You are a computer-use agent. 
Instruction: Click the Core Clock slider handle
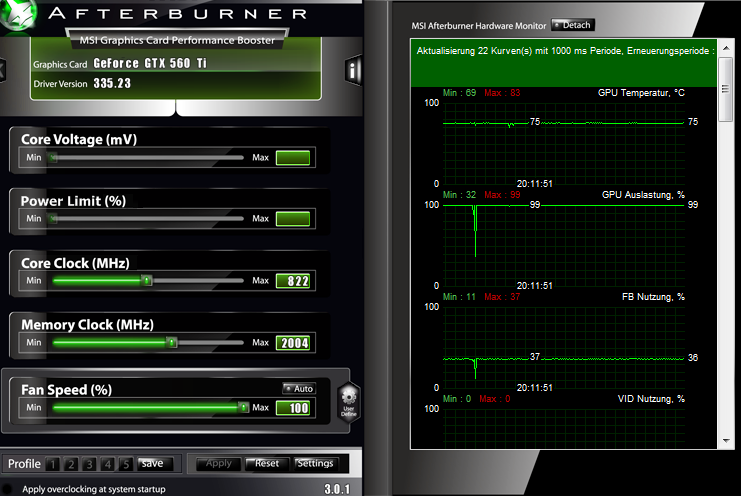coord(146,281)
